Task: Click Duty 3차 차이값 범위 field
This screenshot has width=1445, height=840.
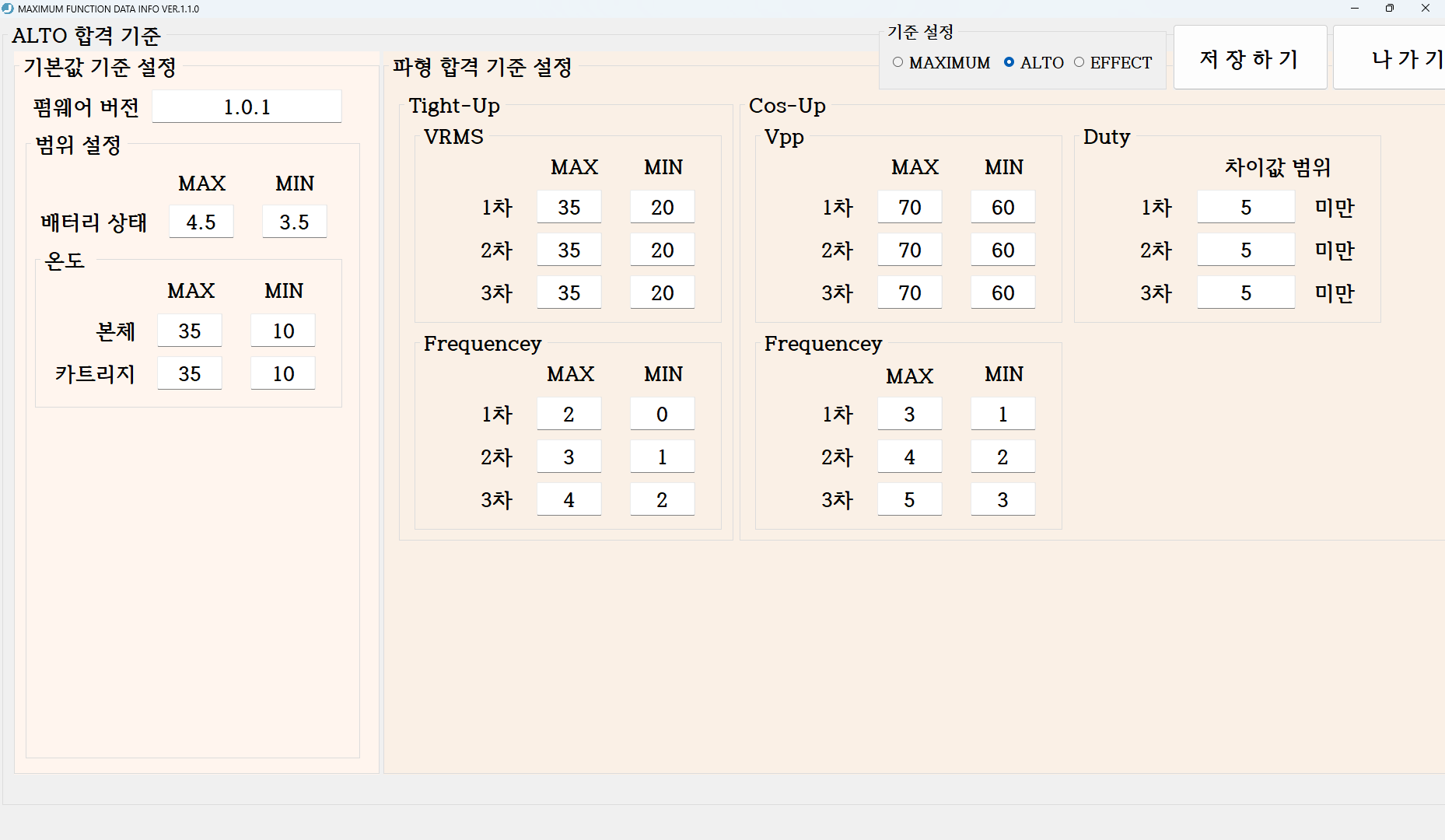Action: [x=1245, y=293]
